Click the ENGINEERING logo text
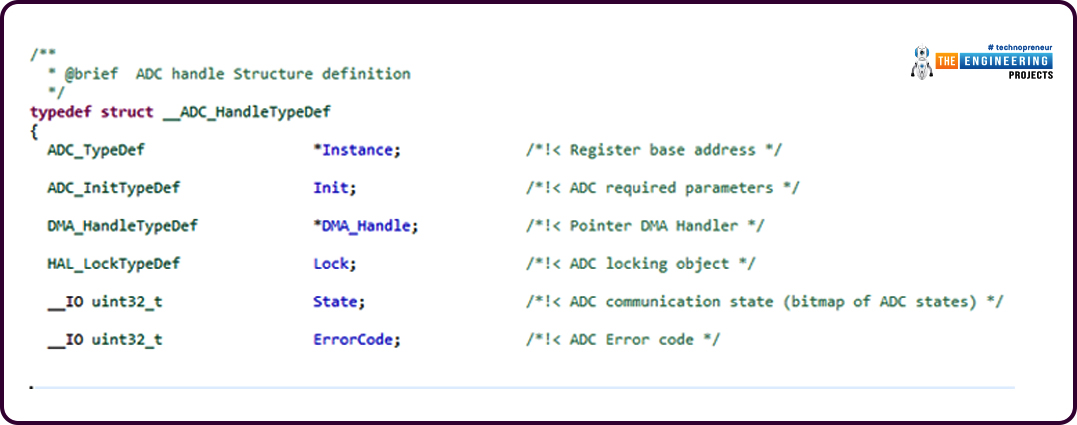Image resolution: width=1077 pixels, height=425 pixels. [x=1005, y=61]
